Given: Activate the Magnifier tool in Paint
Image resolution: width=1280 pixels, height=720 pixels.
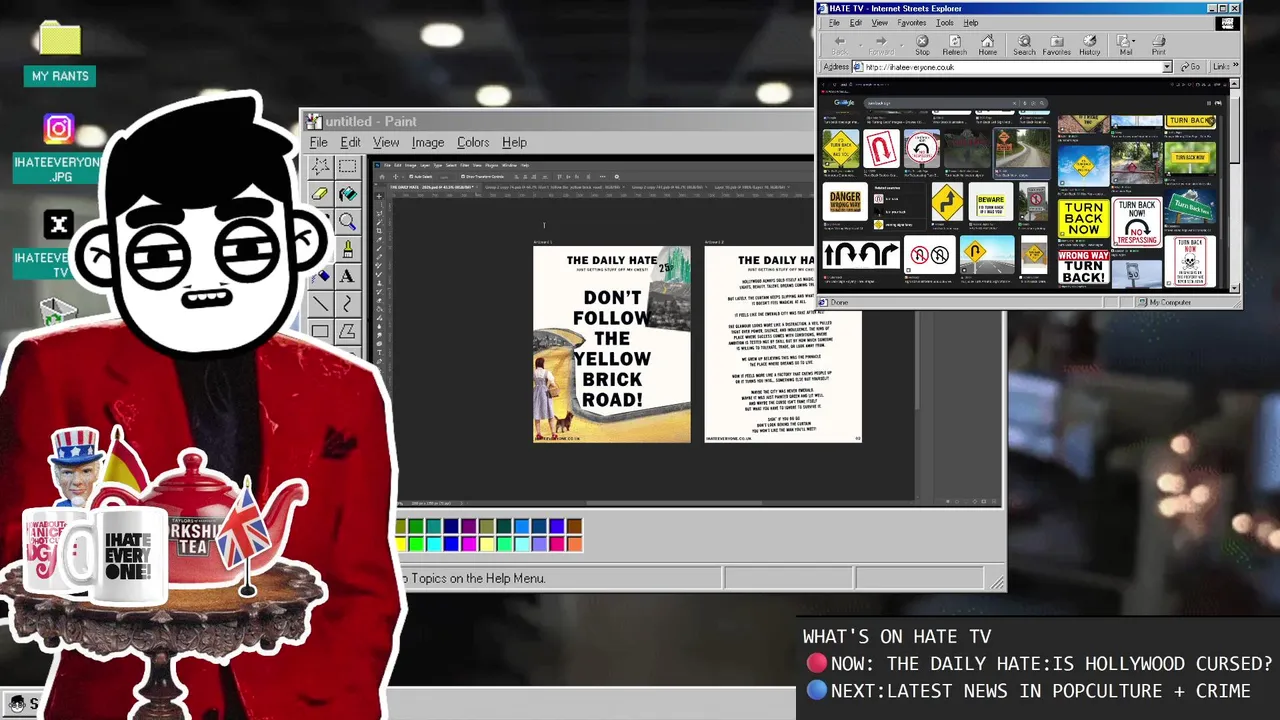Looking at the screenshot, I should tap(347, 221).
